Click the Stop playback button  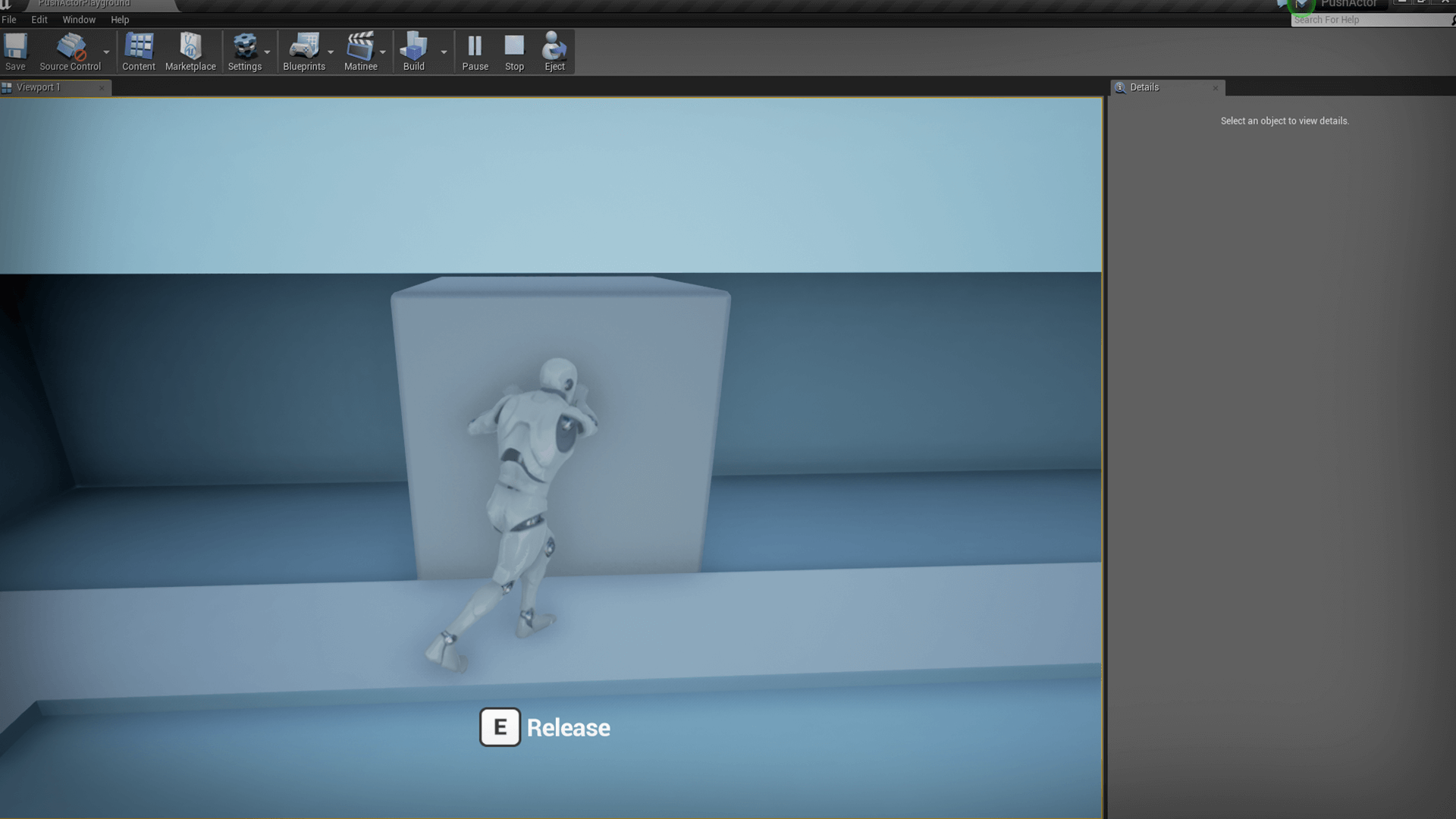point(514,51)
